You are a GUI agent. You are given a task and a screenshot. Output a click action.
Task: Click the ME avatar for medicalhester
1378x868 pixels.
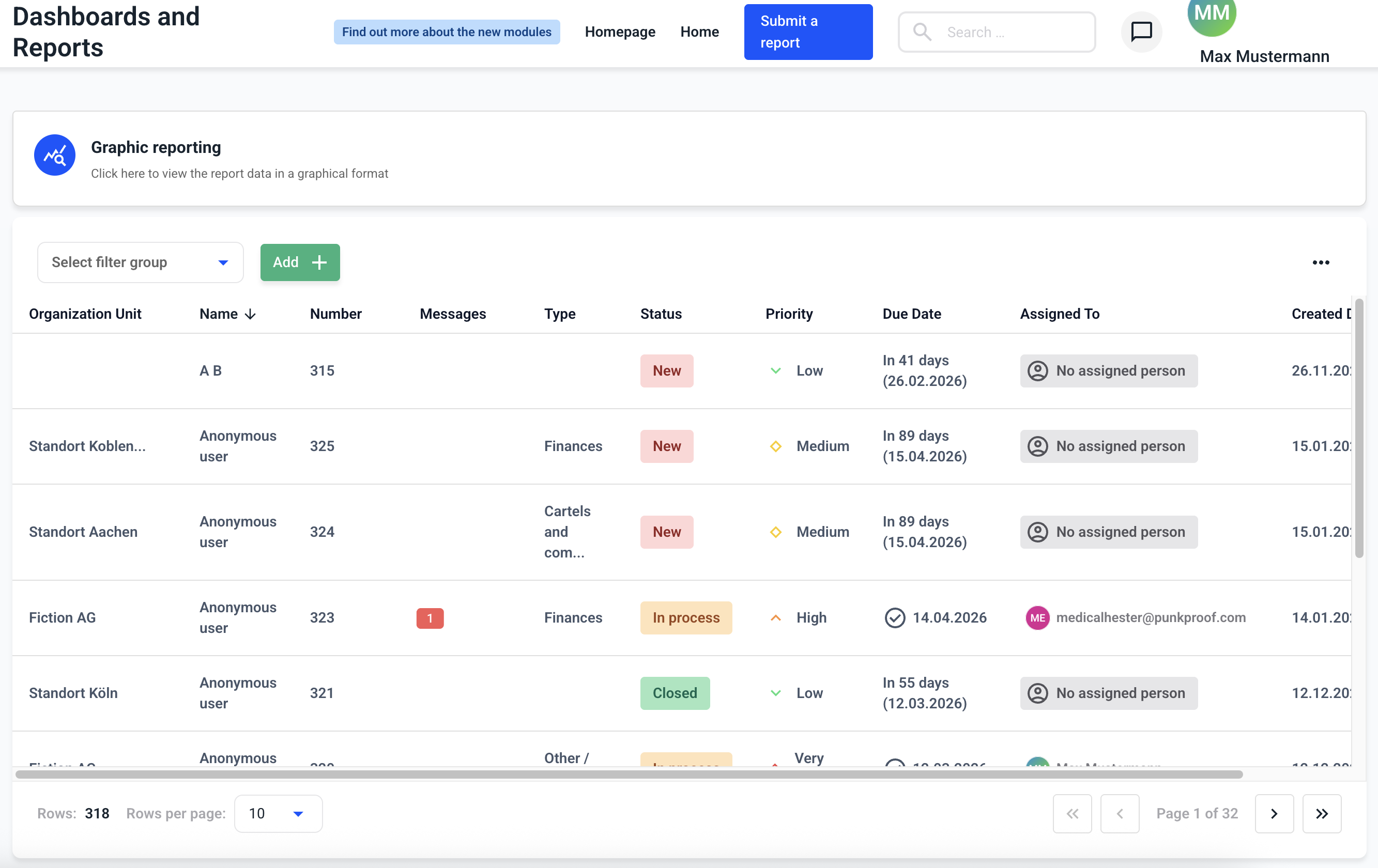pos(1037,618)
